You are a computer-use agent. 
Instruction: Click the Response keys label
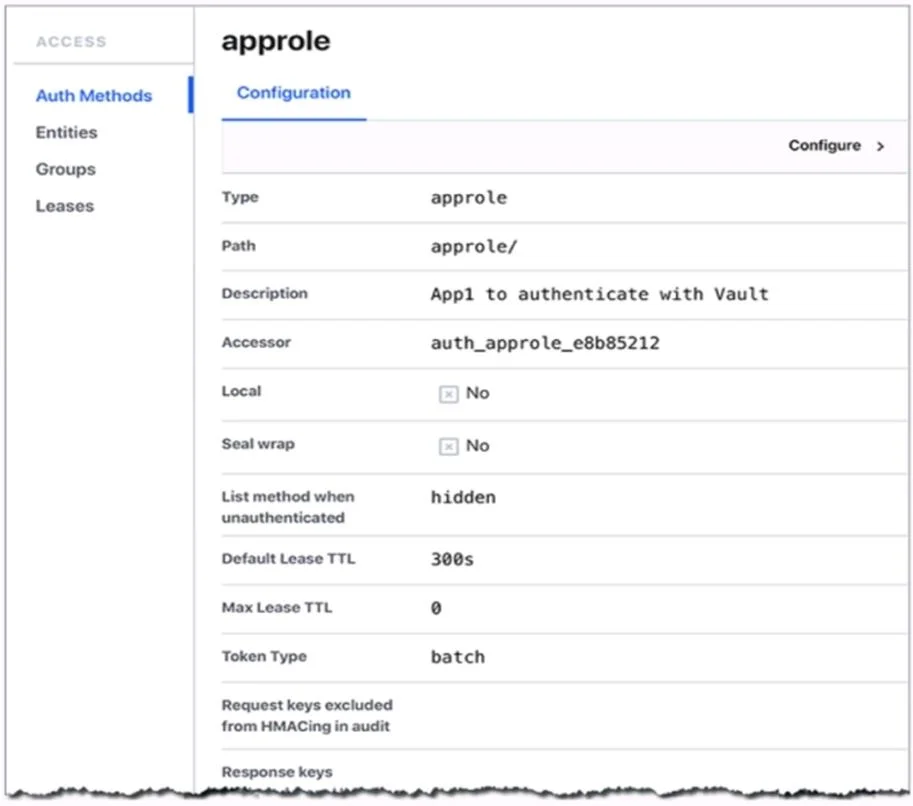[x=277, y=772]
